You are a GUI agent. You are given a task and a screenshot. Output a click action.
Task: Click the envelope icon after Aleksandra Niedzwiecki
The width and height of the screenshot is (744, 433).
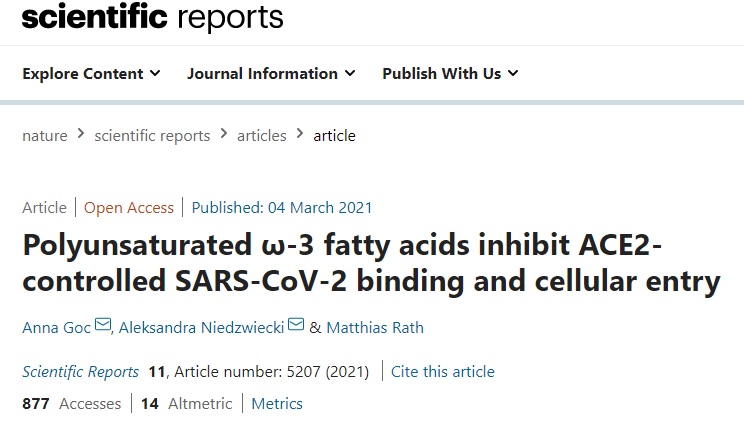pos(296,325)
